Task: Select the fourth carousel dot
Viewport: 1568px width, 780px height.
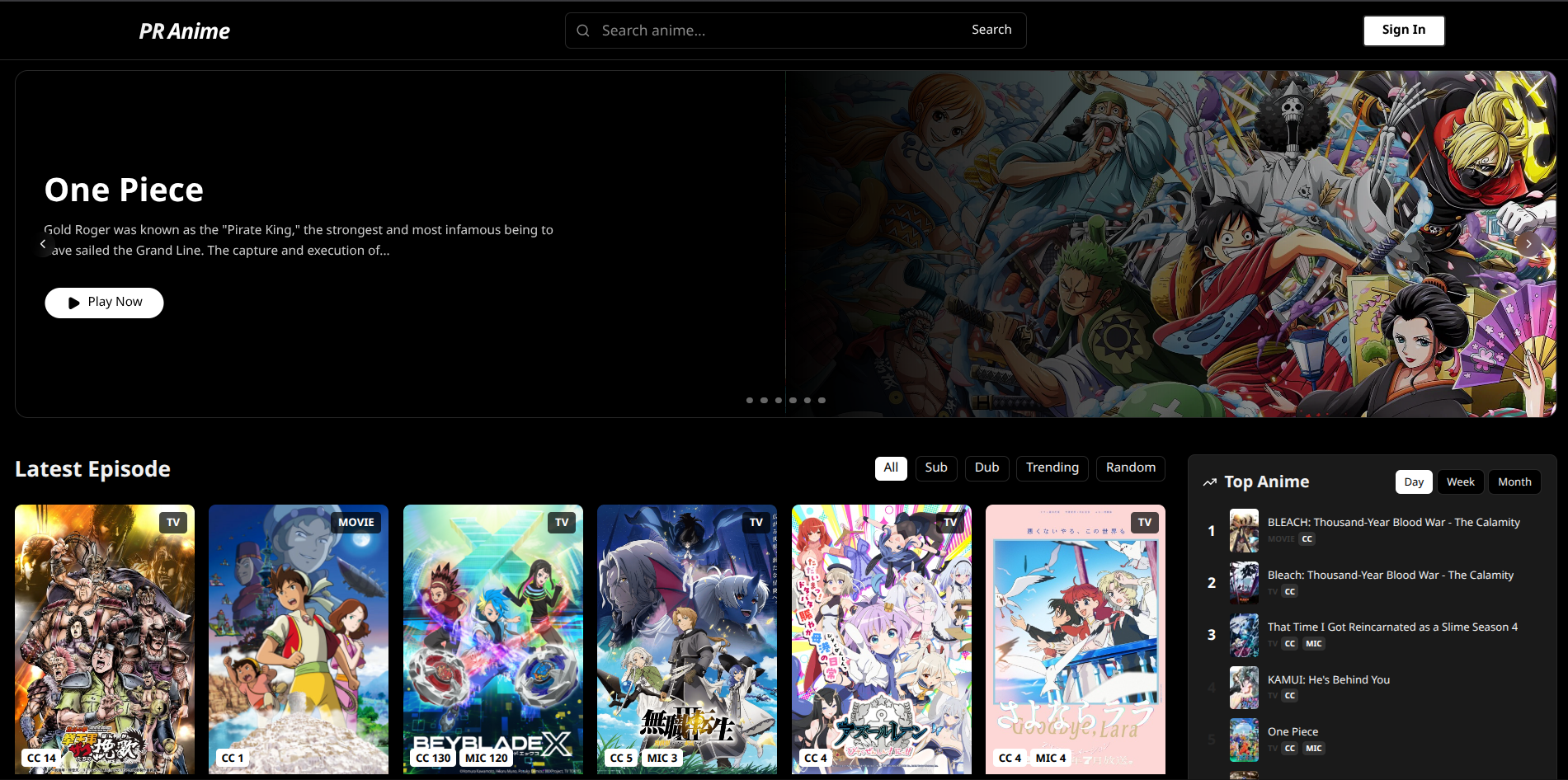Action: point(793,400)
